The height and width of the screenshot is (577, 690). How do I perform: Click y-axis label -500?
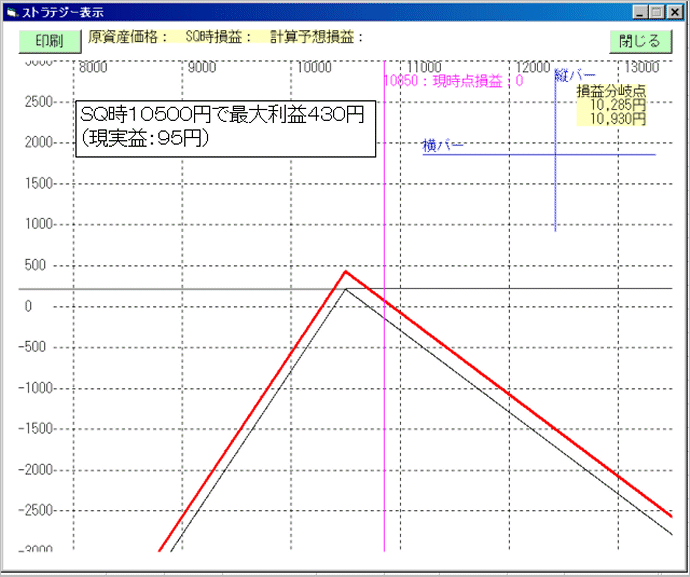click(32, 347)
